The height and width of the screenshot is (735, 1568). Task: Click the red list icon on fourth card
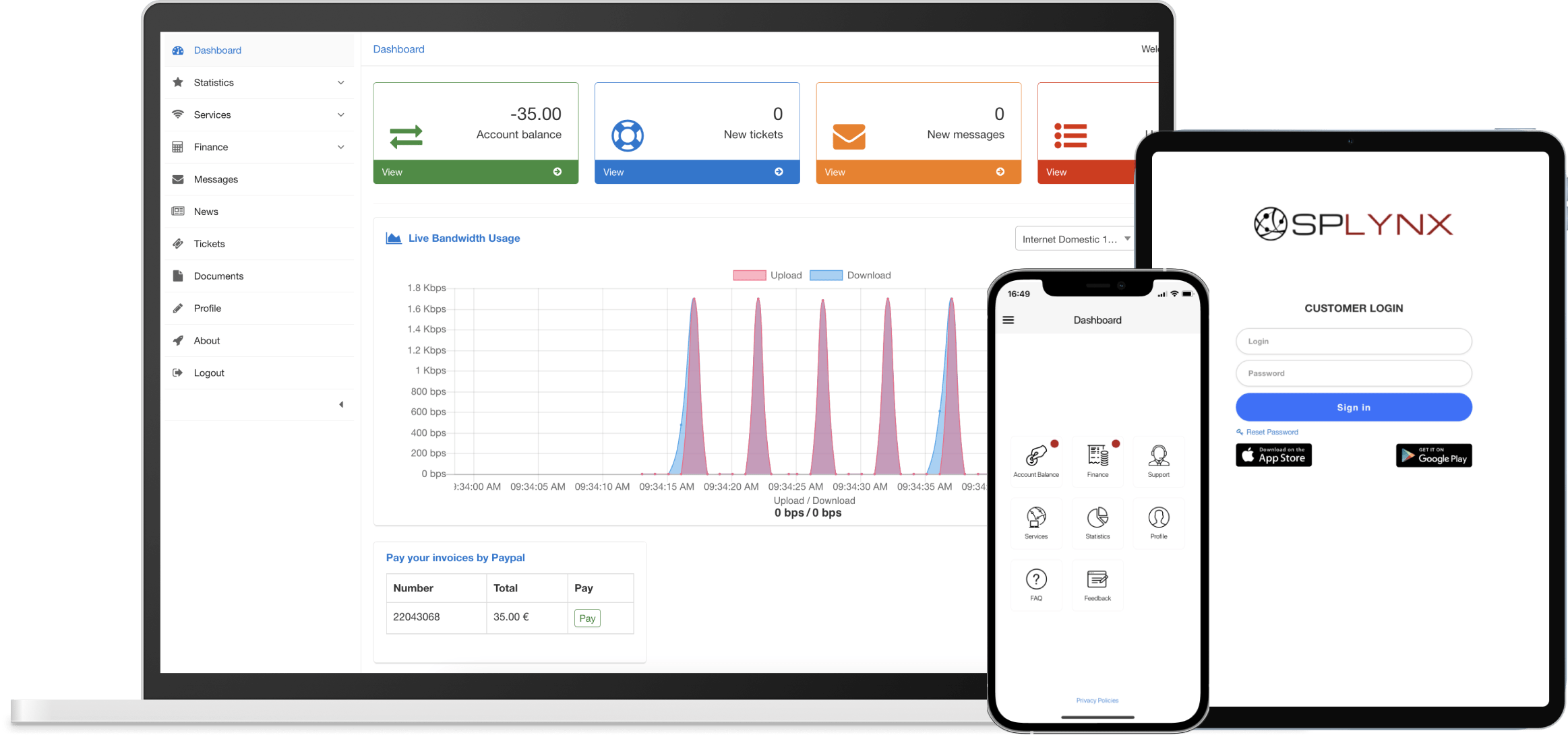1071,136
